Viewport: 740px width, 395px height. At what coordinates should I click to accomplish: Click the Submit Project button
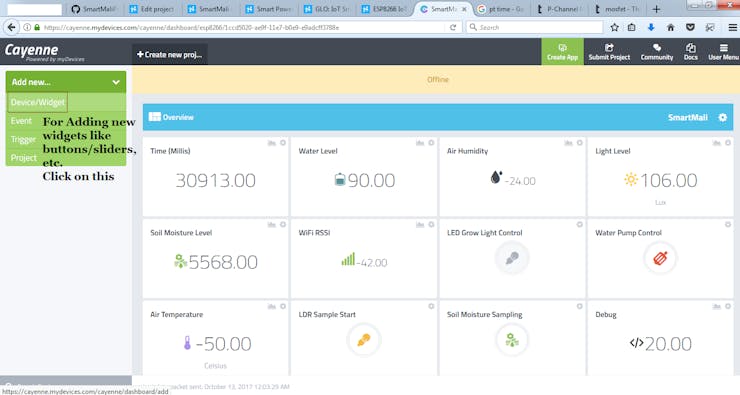tap(609, 51)
